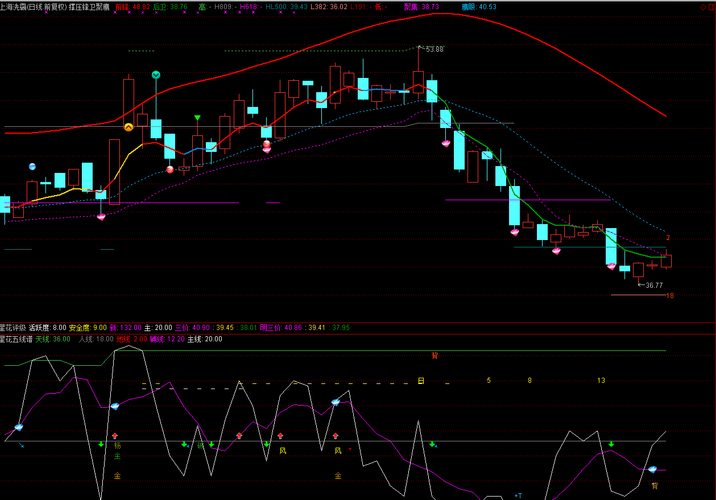Select the last red candlestick on the chart
Screen dimensions: 716x500
[x=666, y=260]
